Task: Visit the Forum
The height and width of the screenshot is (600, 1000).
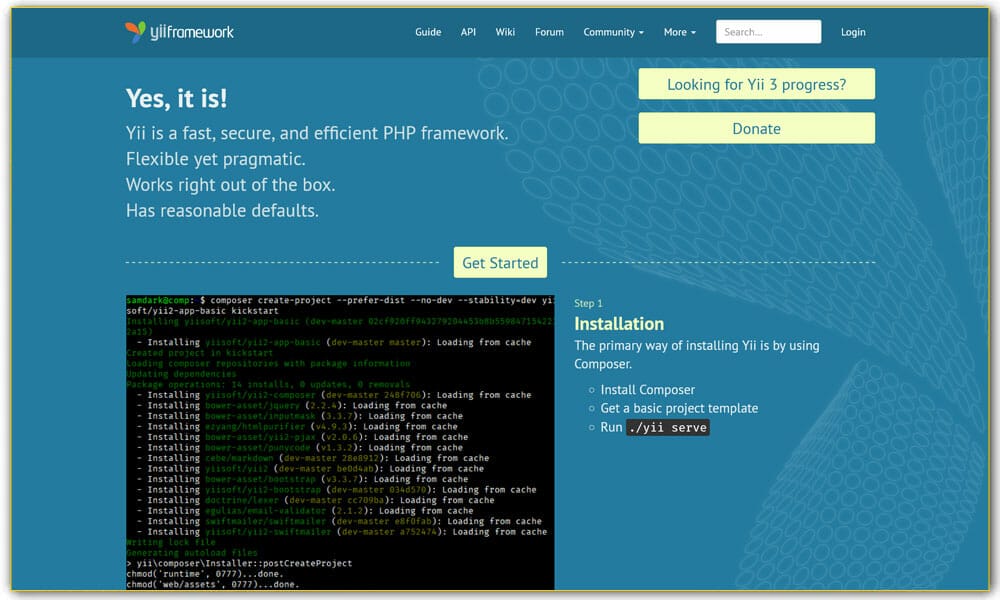Action: [x=549, y=32]
